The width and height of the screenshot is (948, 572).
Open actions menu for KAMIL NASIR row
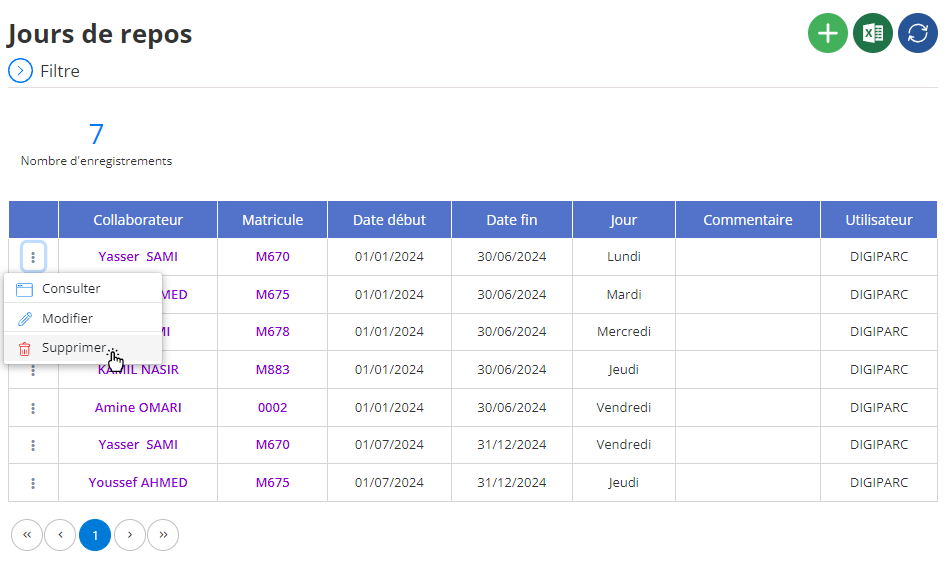coord(33,371)
